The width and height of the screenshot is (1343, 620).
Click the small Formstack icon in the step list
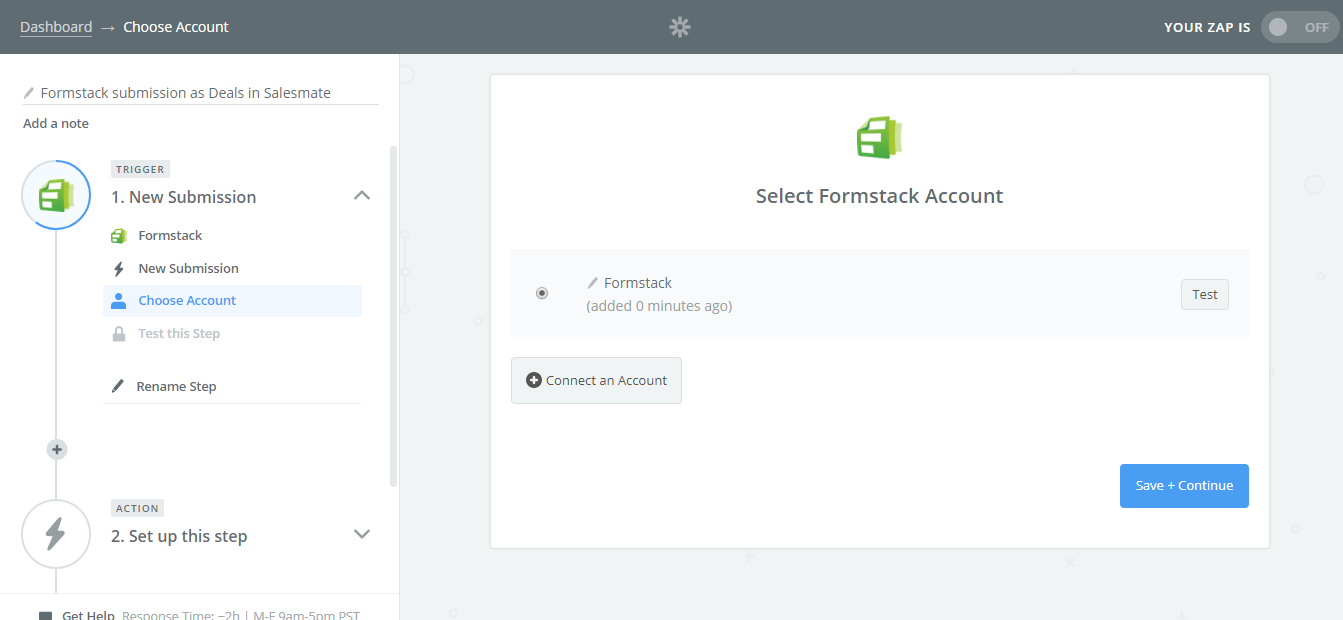click(x=119, y=236)
